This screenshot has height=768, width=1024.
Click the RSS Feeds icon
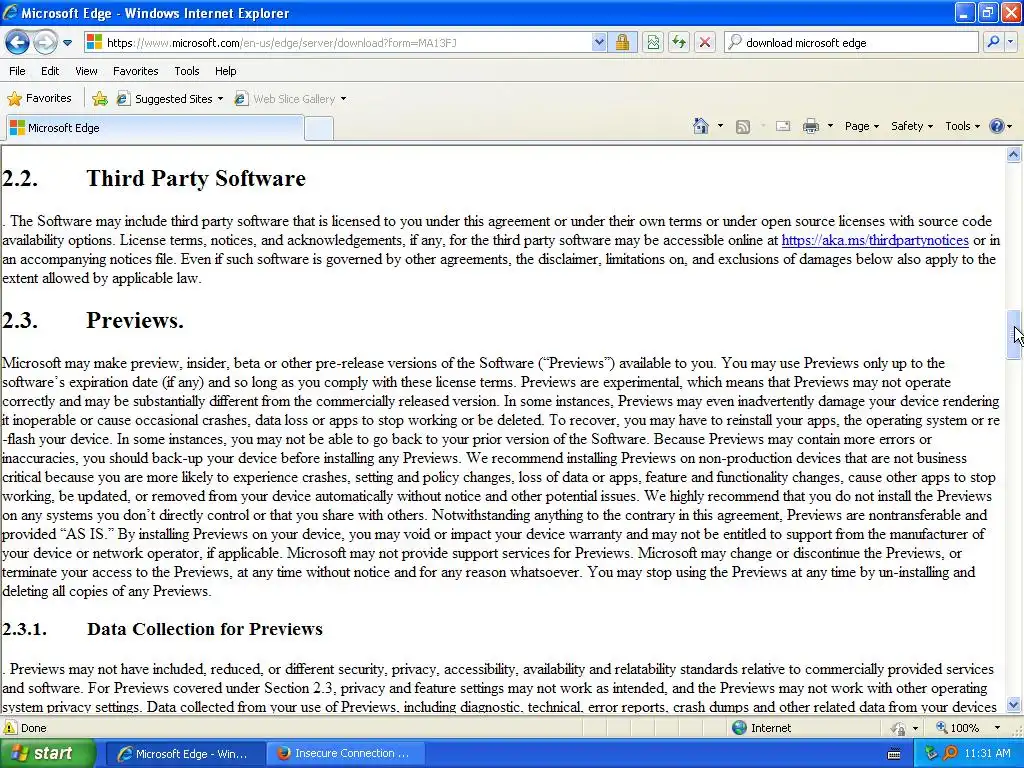(743, 127)
